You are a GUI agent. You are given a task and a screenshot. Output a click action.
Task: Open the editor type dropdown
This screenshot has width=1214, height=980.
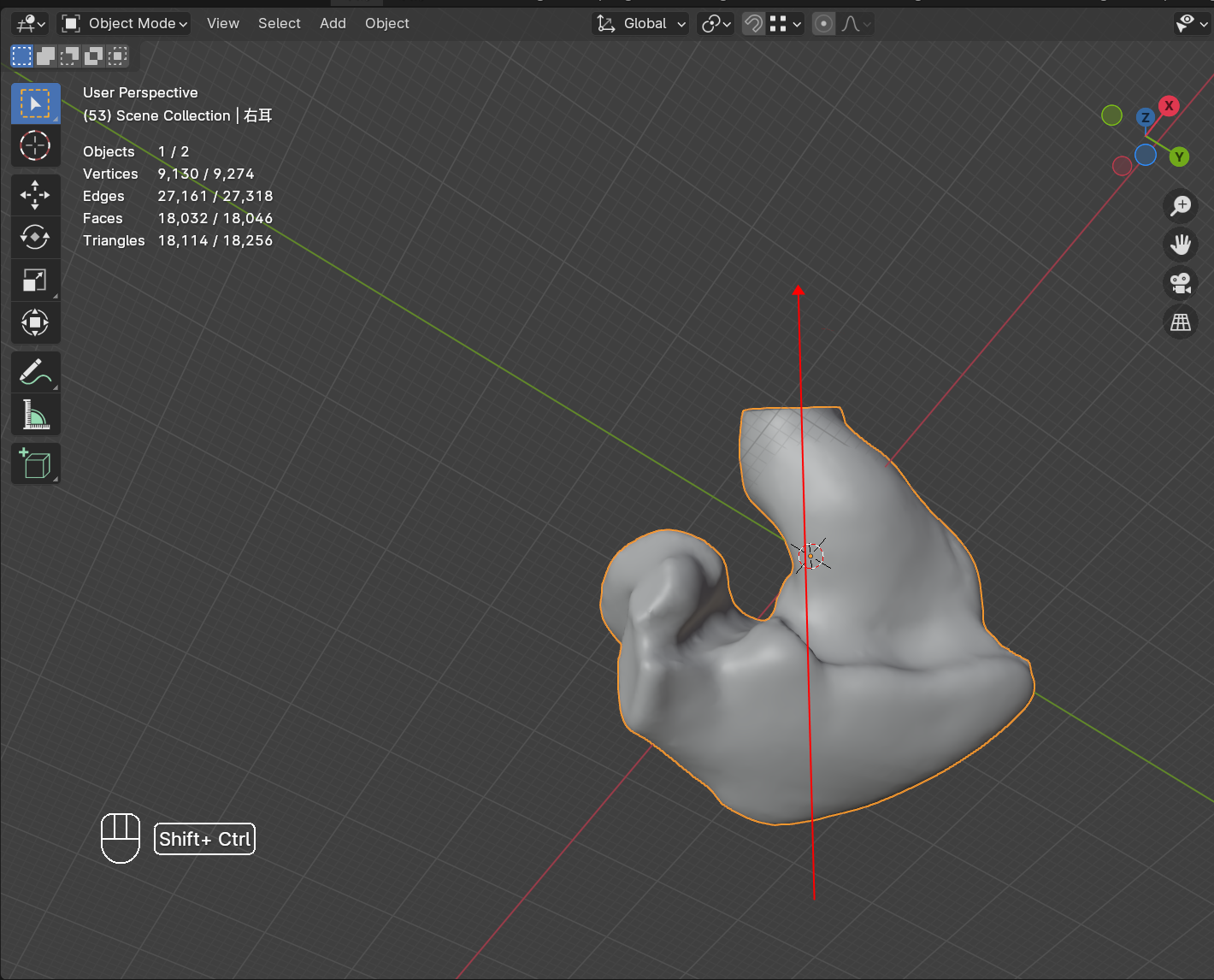click(31, 24)
